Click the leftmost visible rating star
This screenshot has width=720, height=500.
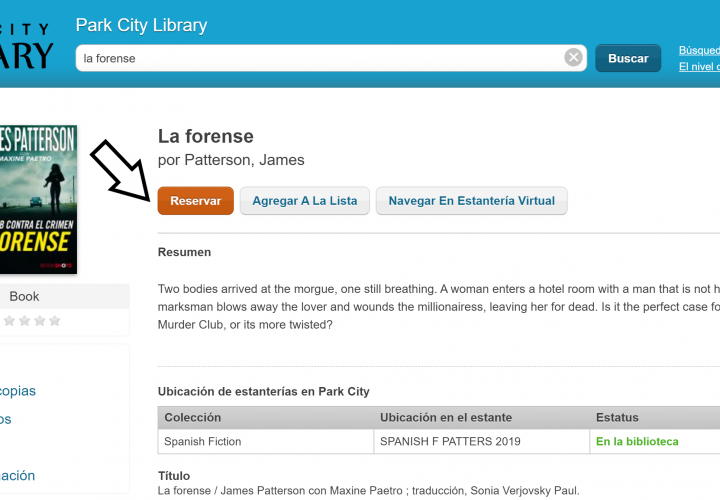click(x=9, y=321)
